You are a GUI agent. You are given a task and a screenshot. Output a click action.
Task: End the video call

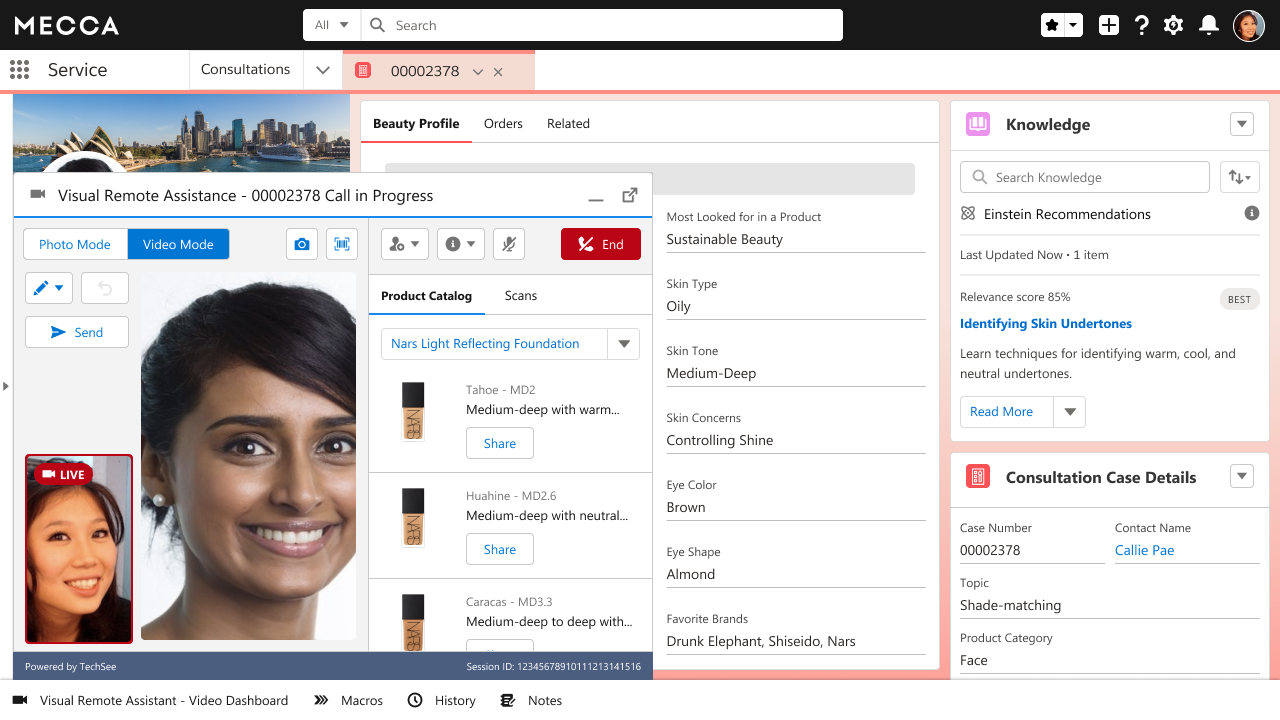(x=601, y=244)
